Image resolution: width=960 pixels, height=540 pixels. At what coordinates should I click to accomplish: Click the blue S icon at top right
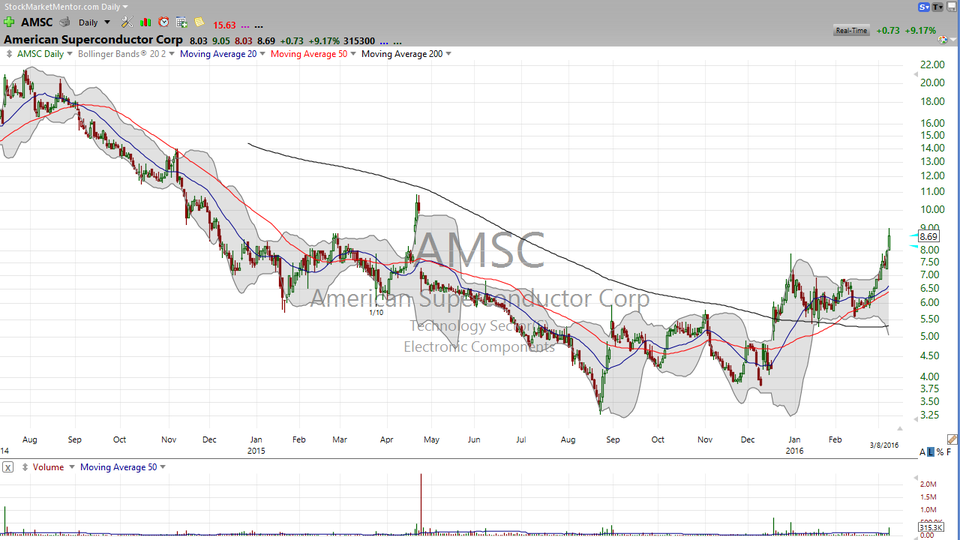tap(924, 7)
